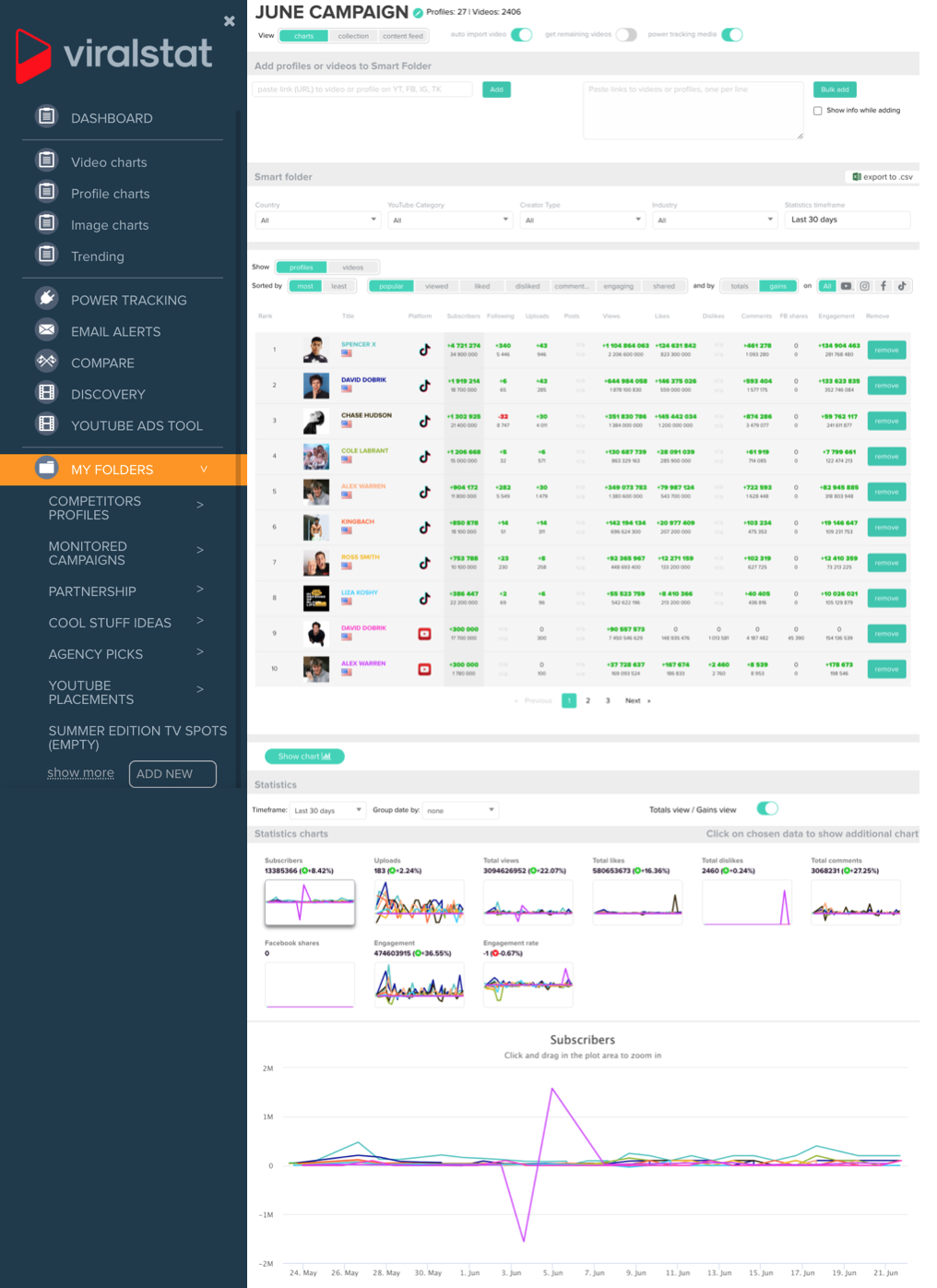937x1288 pixels.
Task: Select the 'least' sort order
Action: [x=339, y=286]
